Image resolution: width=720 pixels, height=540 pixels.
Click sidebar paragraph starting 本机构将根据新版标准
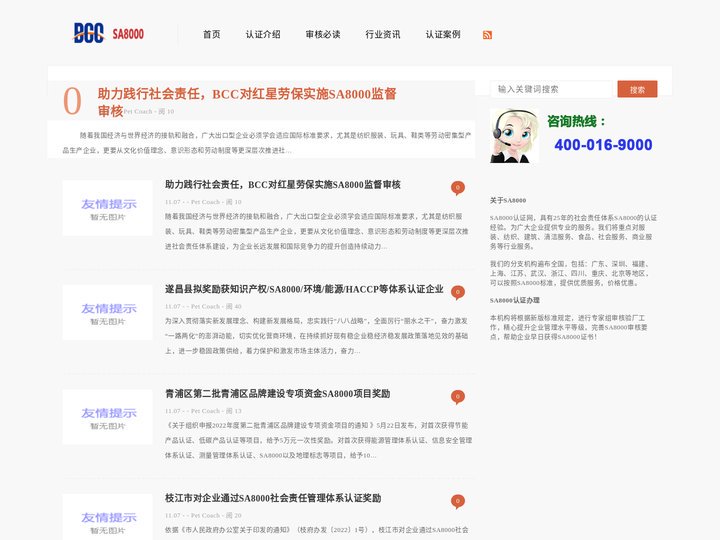coord(568,327)
